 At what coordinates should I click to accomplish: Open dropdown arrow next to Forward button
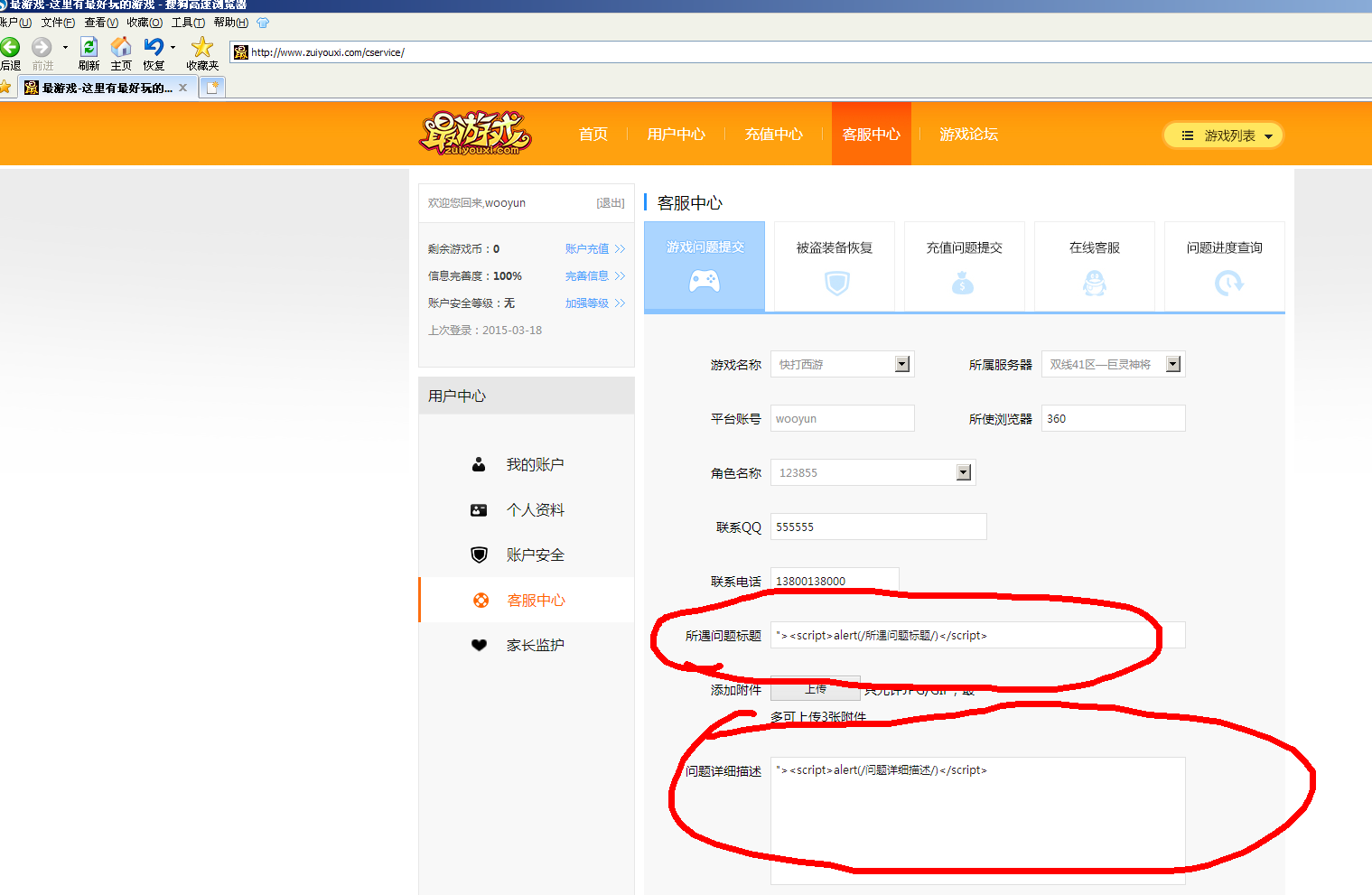point(65,47)
